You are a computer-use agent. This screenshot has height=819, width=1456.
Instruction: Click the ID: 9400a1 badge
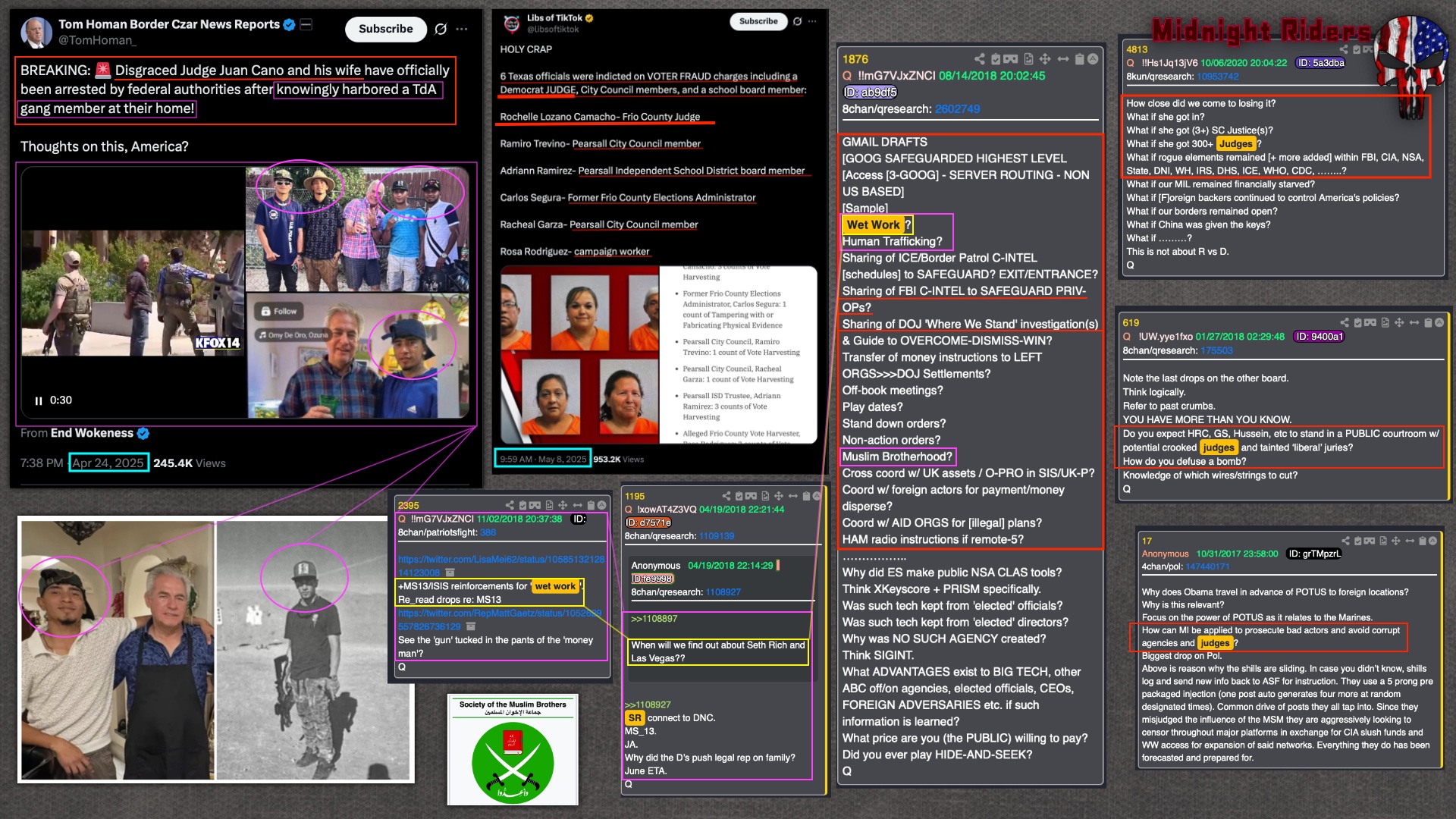point(1319,337)
